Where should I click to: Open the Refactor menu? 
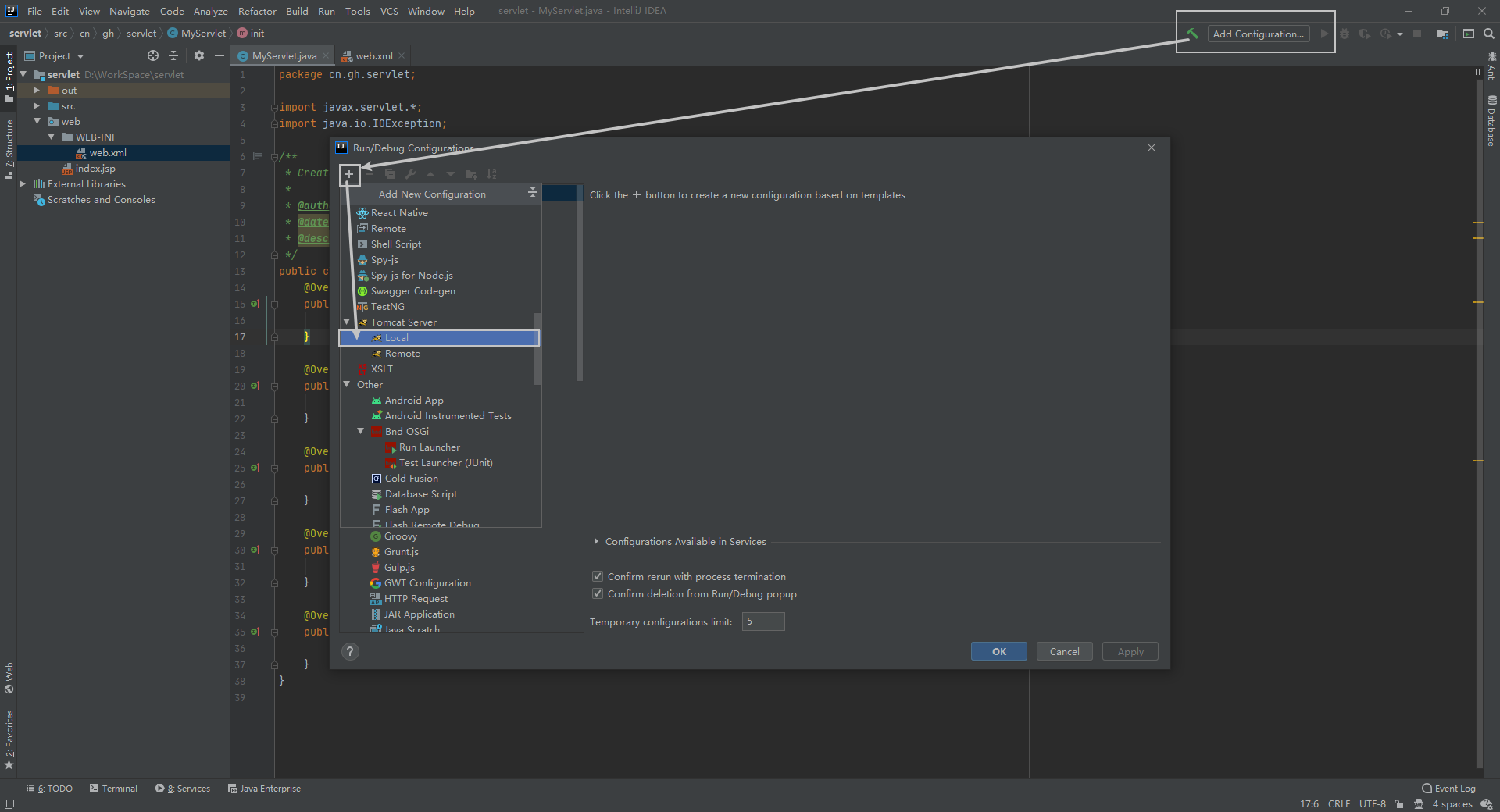coord(257,11)
